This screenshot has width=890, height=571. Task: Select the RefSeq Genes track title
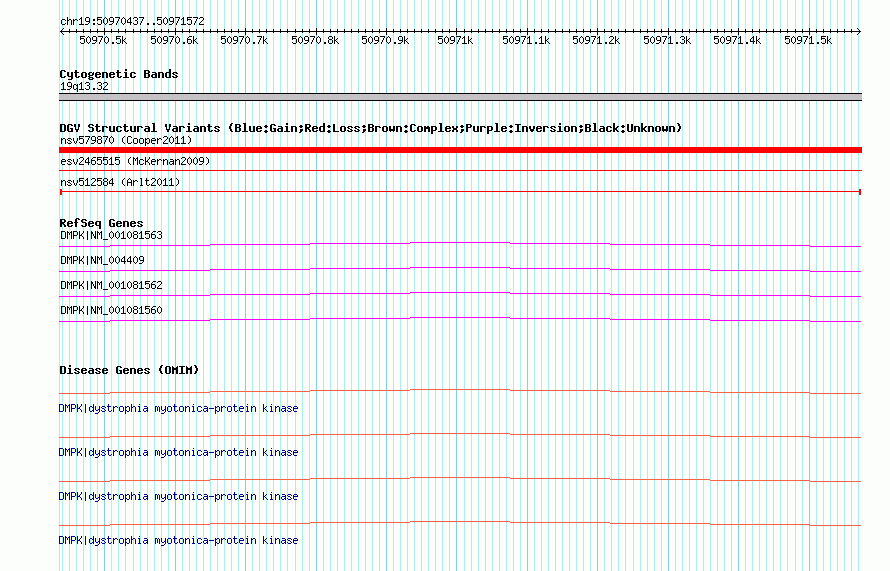[101, 223]
